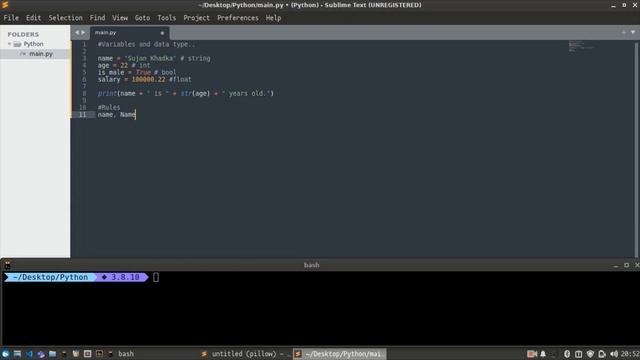This screenshot has width=640, height=360.
Task: Maximize the bash terminal window
Action: (x=627, y=265)
